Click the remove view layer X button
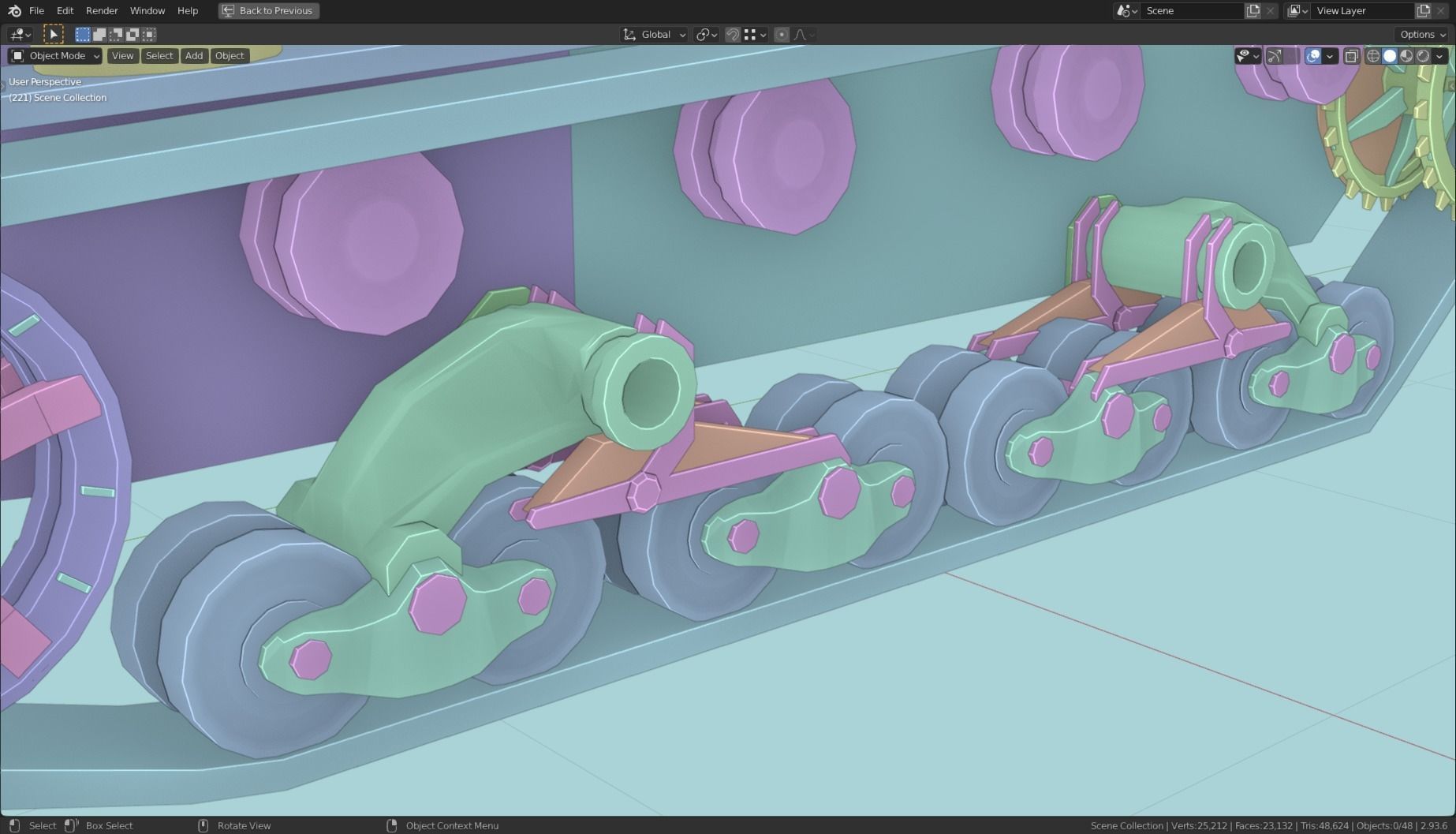Screen dimensions: 1456x834 tap(1441, 10)
